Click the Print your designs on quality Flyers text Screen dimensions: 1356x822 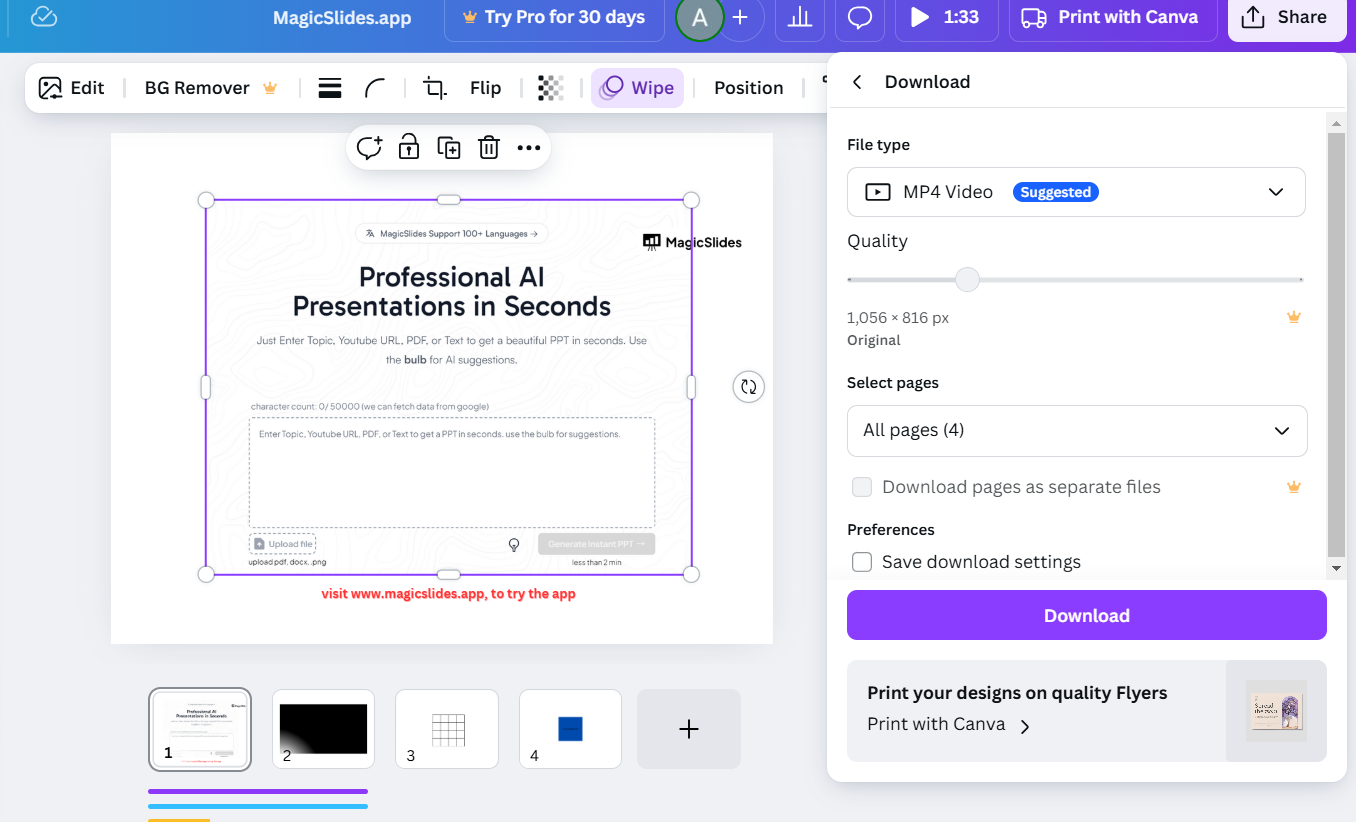[x=1017, y=693]
